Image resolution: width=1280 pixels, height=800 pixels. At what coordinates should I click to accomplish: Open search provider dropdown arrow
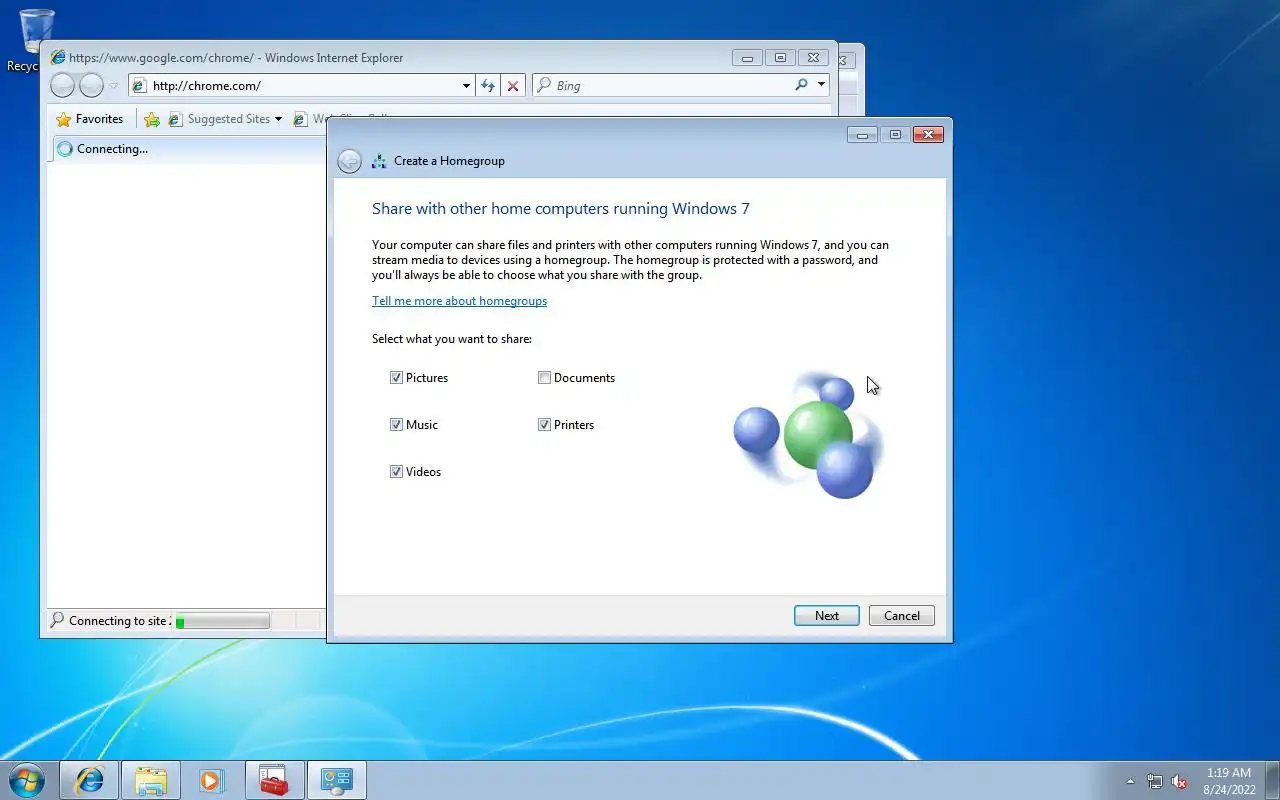point(821,85)
